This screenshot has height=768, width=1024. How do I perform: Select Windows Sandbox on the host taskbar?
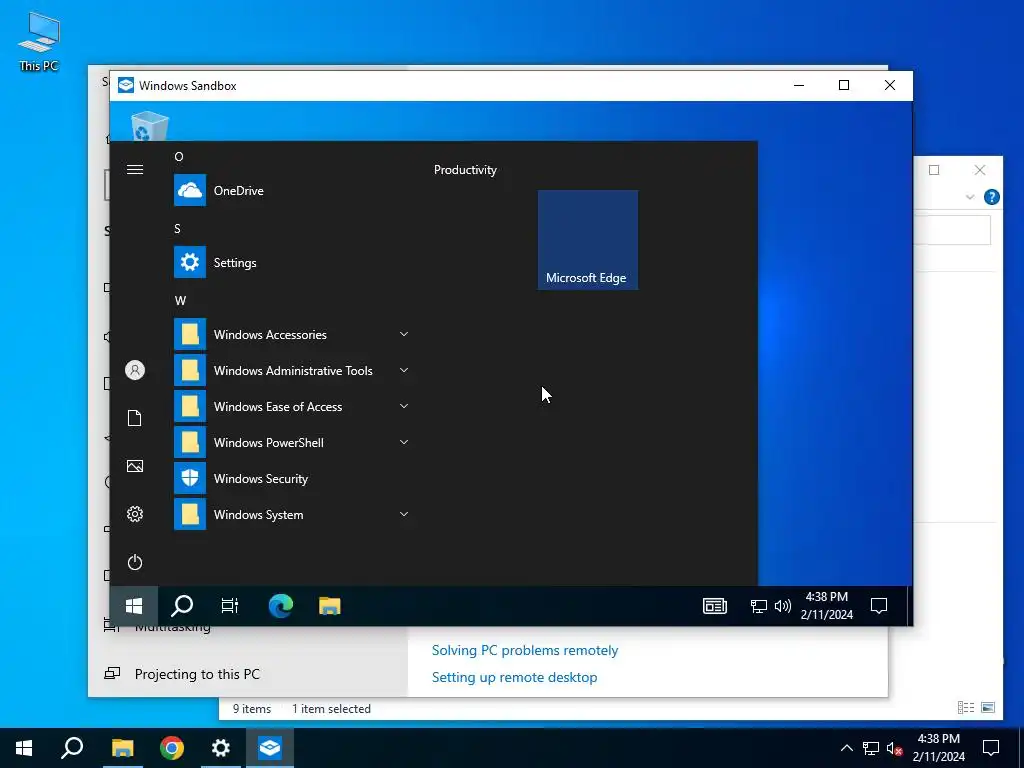[270, 748]
